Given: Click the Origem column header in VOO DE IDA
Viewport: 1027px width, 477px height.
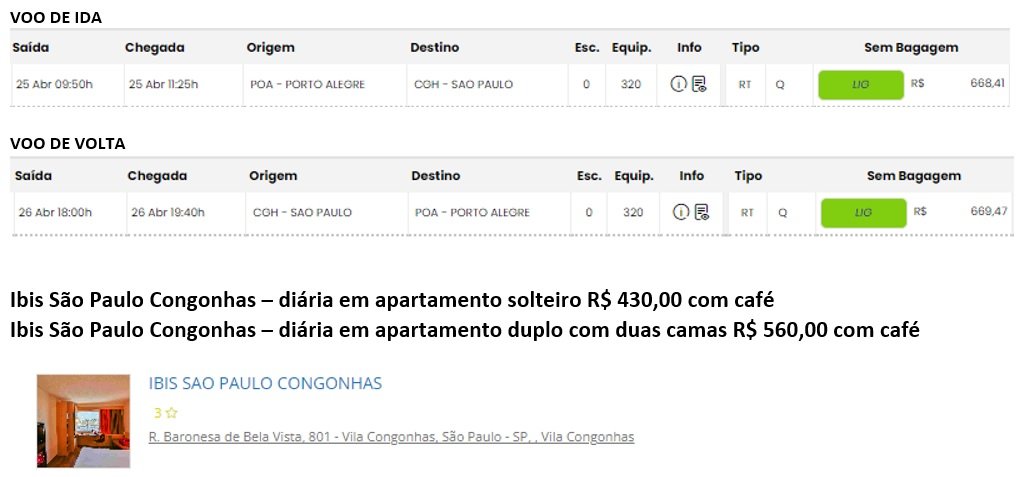Looking at the screenshot, I should 271,47.
